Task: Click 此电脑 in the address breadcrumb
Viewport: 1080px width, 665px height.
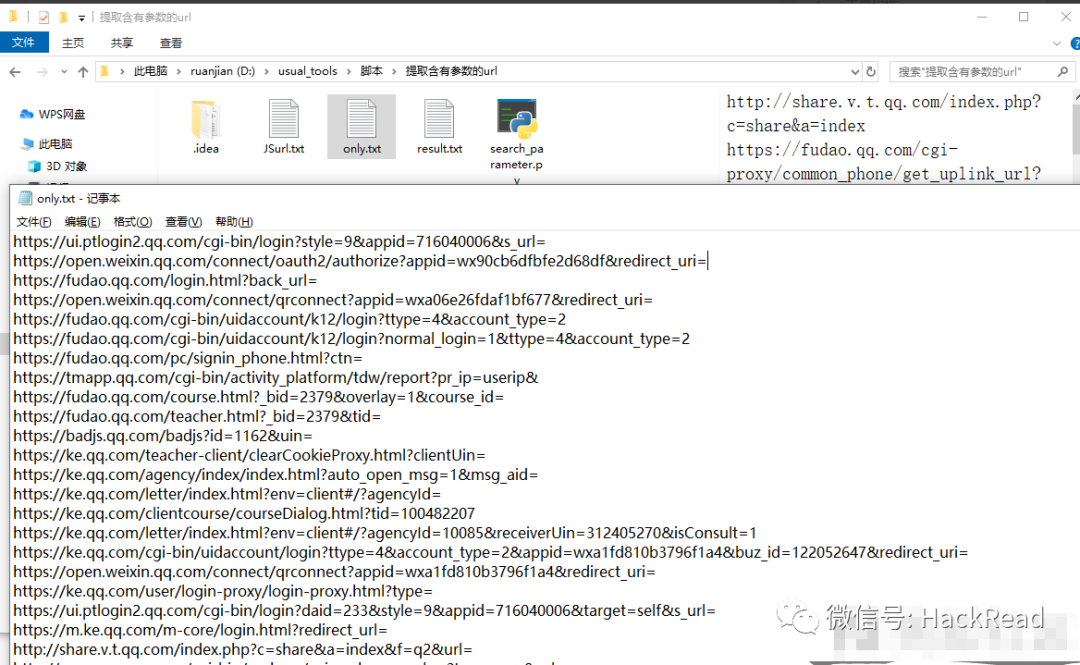Action: coord(150,71)
